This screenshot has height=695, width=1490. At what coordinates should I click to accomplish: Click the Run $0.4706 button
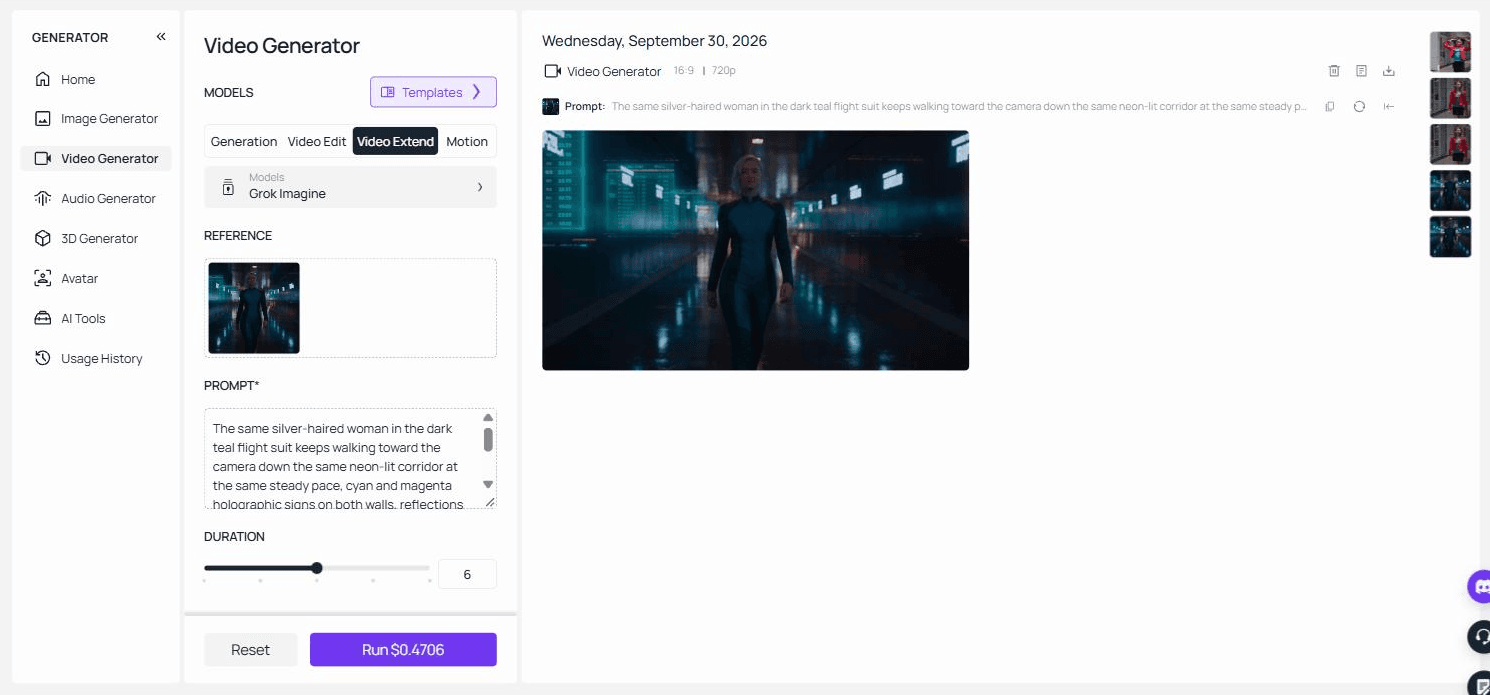[x=403, y=649]
